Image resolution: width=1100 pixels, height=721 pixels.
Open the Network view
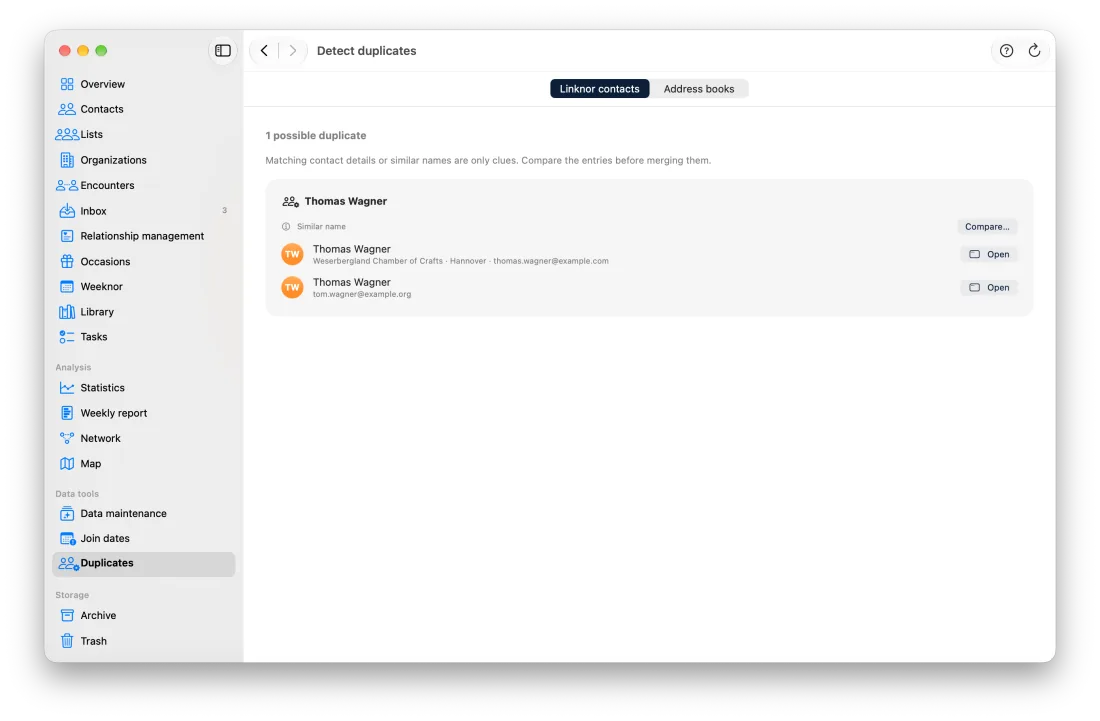click(x=143, y=438)
